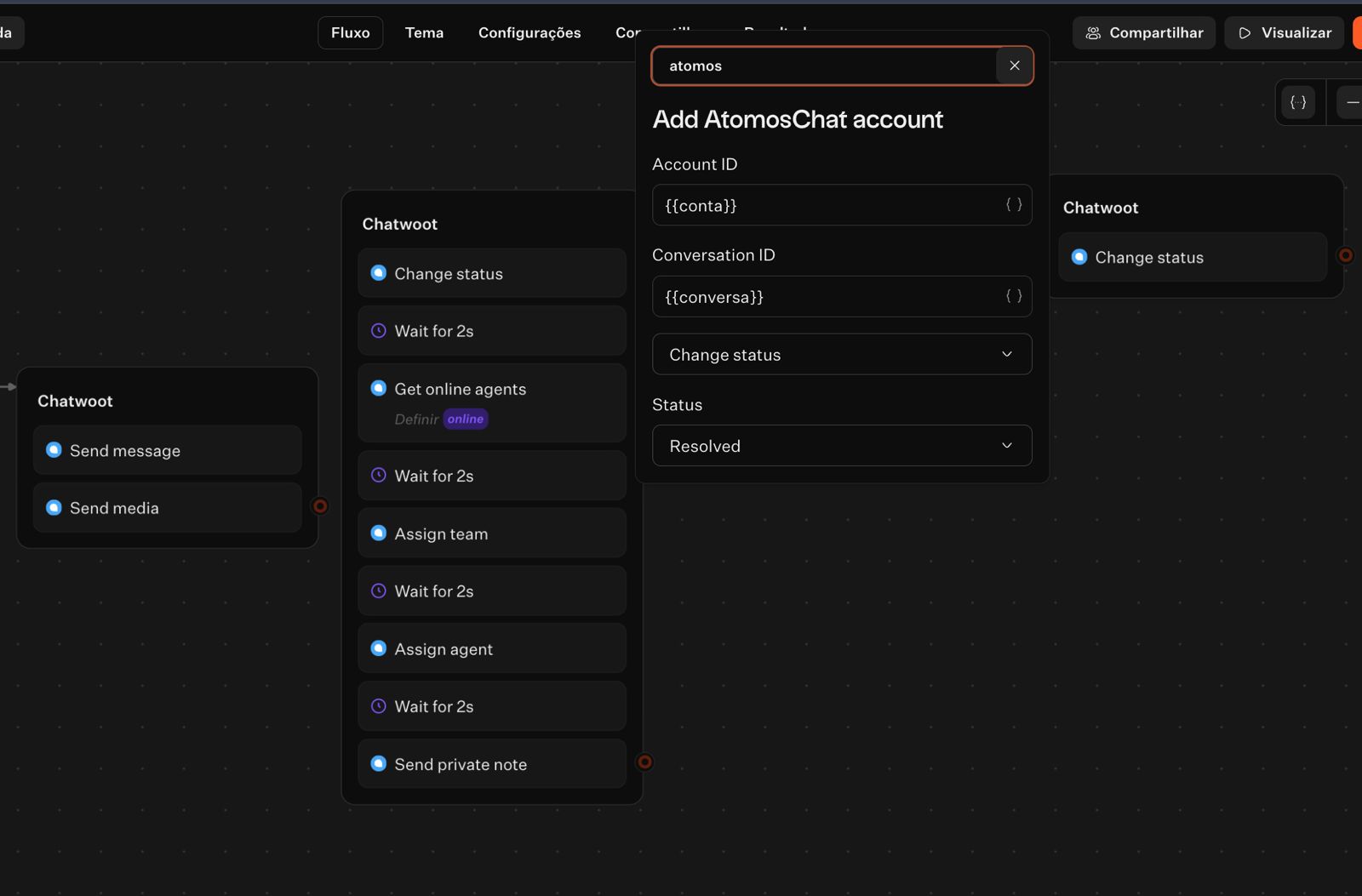Click the clear X button in atomos search
Screen dimensions: 1362x896
point(1014,66)
